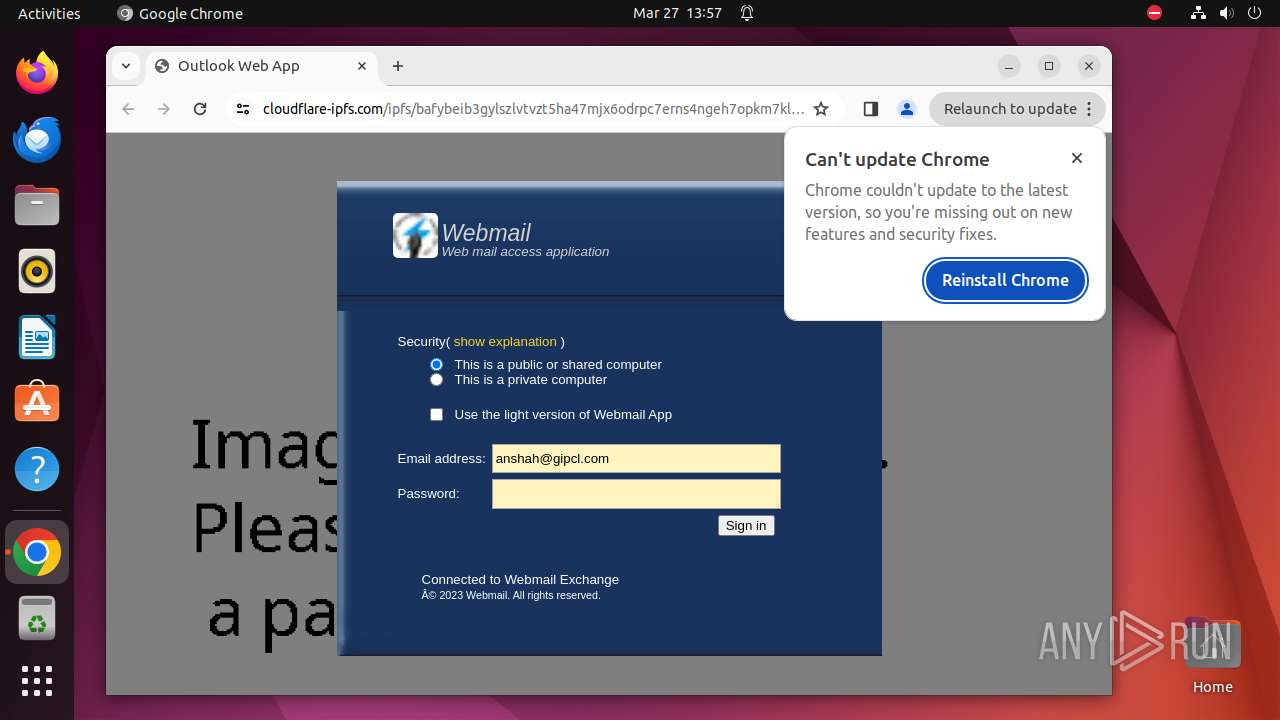
Task: Click the Google Chrome dock icon
Action: coord(37,552)
